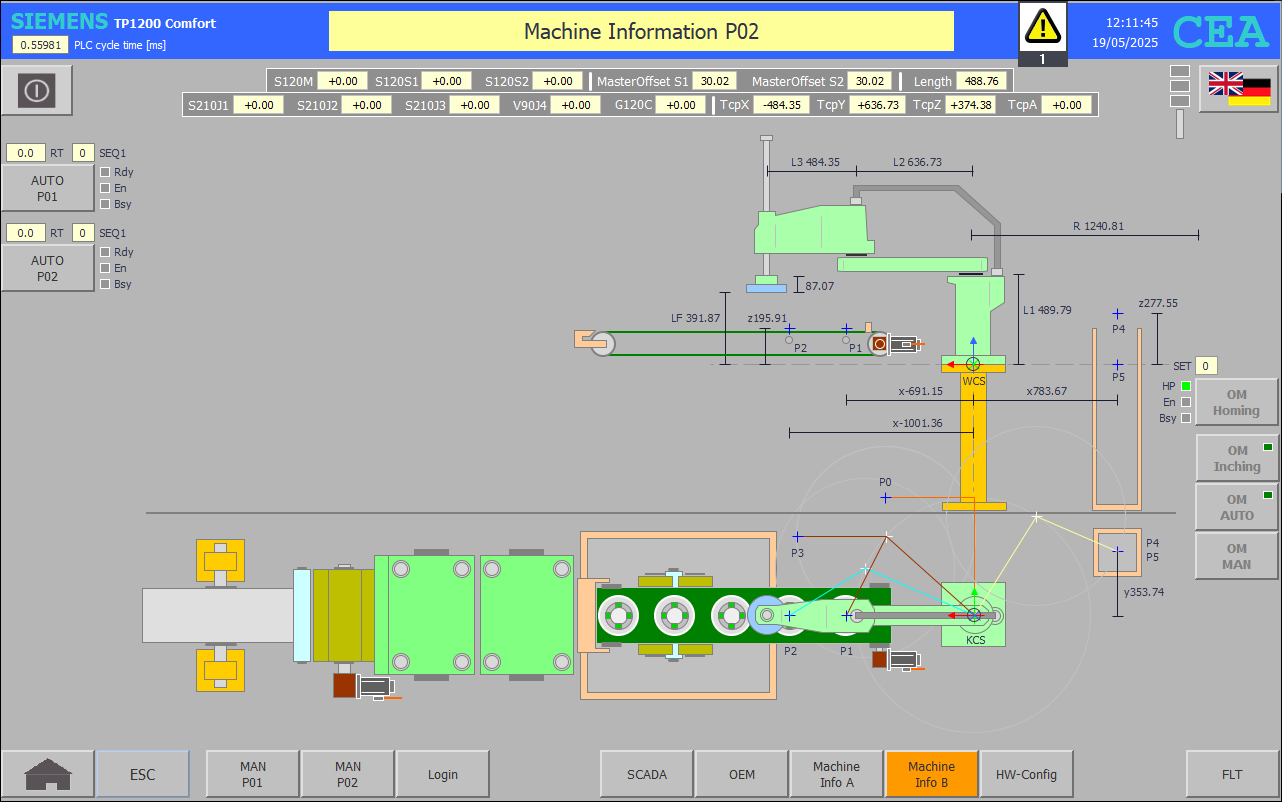Click the power standby icon button
Image resolution: width=1282 pixels, height=802 pixels.
36,90
